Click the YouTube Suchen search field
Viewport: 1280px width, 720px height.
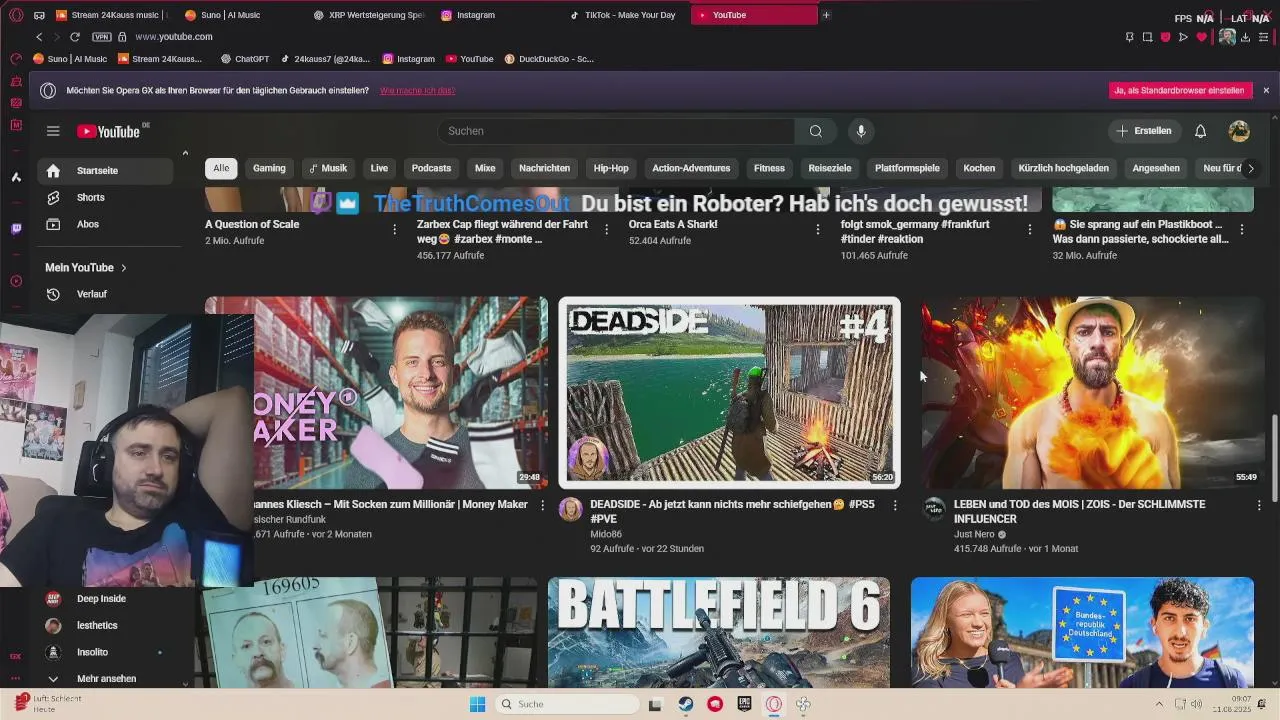click(x=616, y=131)
